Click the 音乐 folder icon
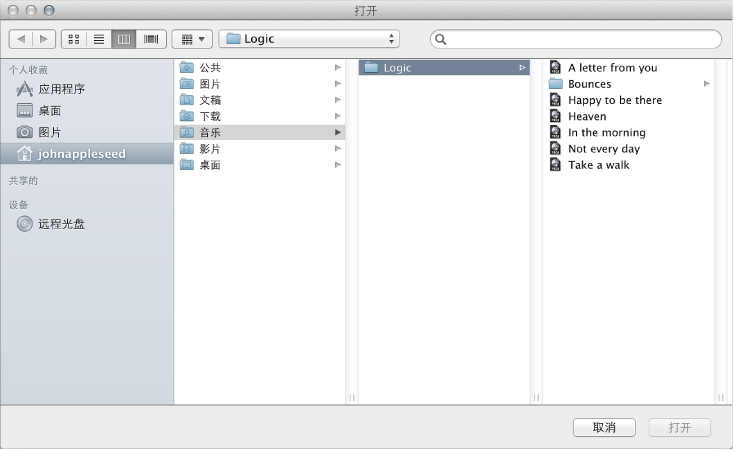Screen dimensions: 734x450 pyautogui.click(x=187, y=132)
